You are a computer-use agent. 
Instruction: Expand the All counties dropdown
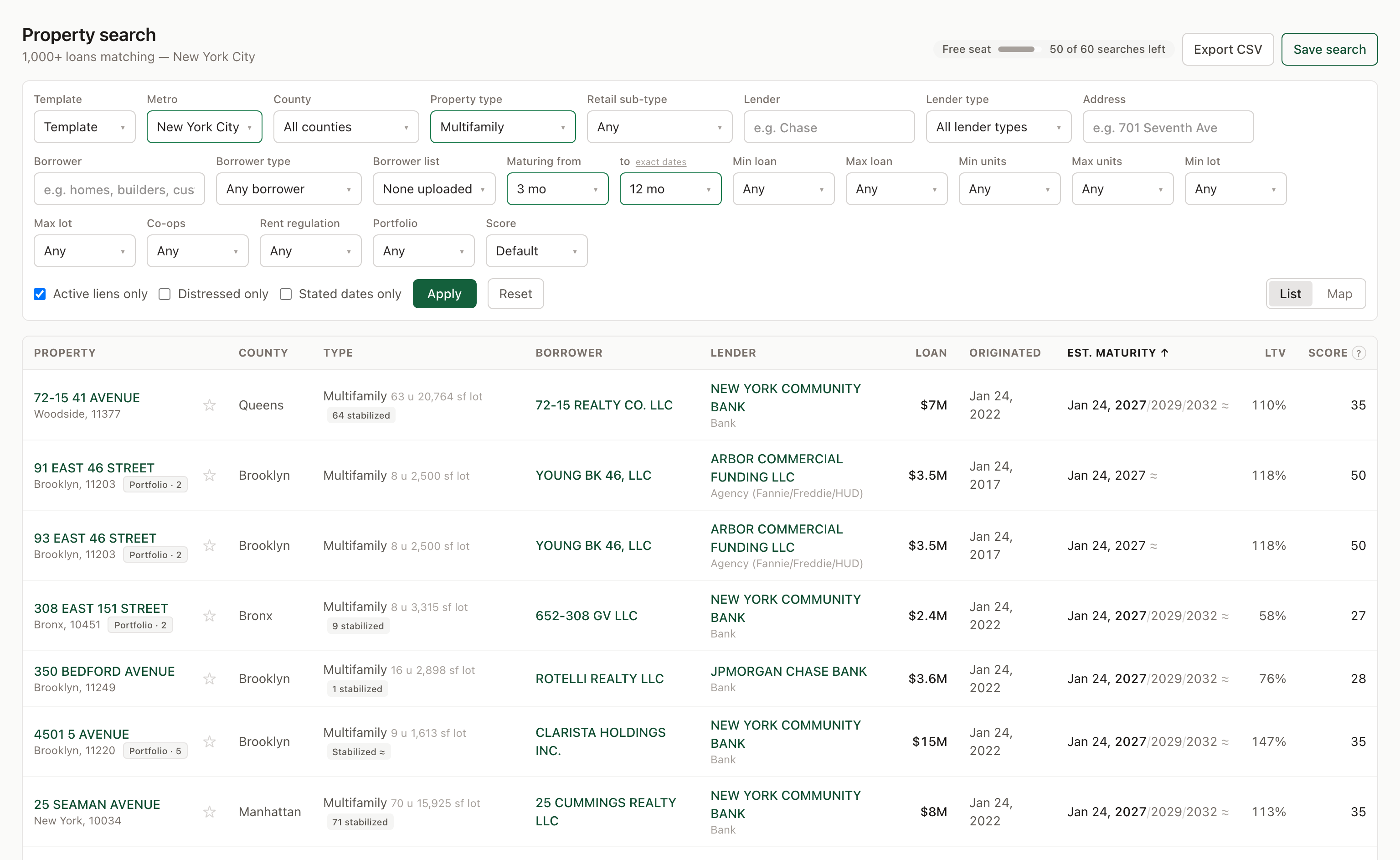pyautogui.click(x=346, y=127)
